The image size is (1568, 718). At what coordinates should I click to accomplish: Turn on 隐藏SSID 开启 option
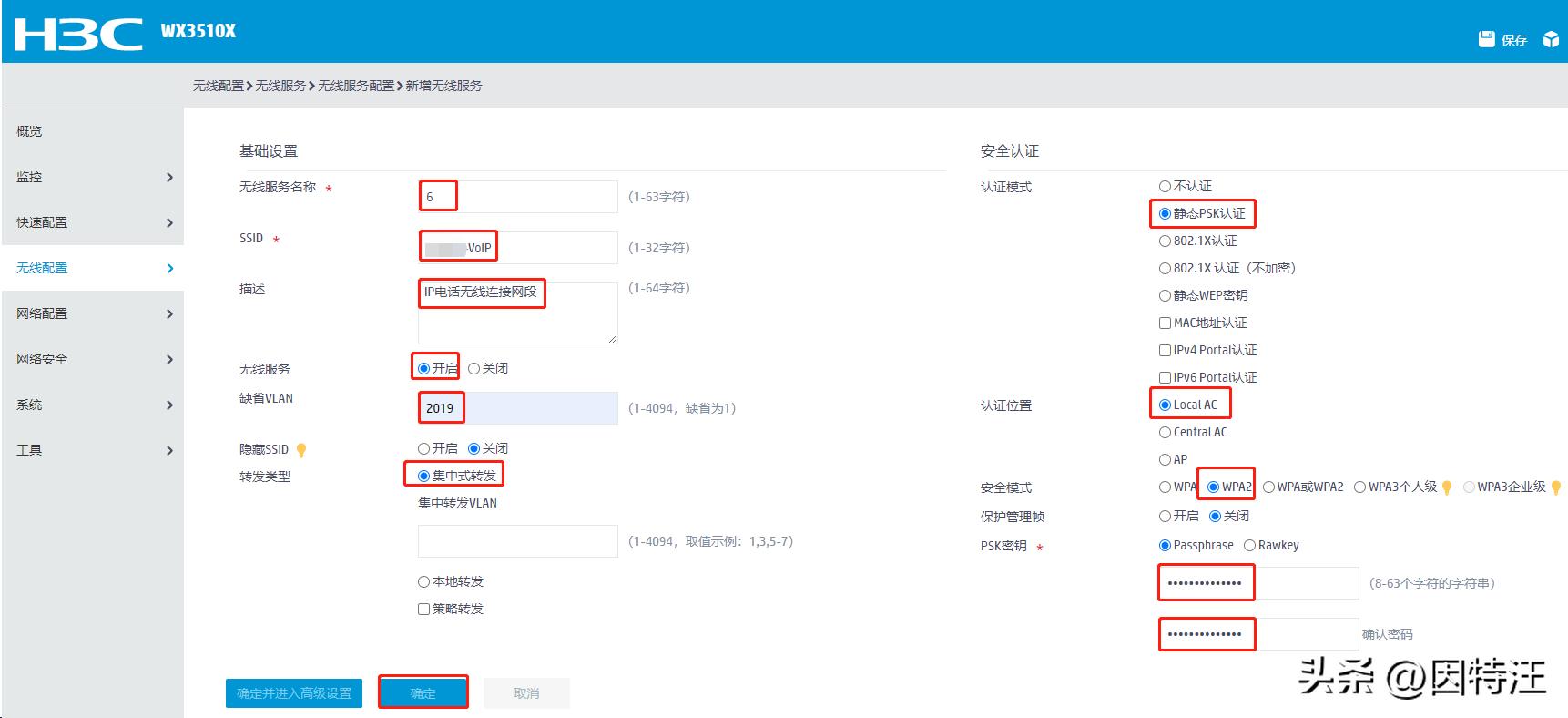pos(423,448)
